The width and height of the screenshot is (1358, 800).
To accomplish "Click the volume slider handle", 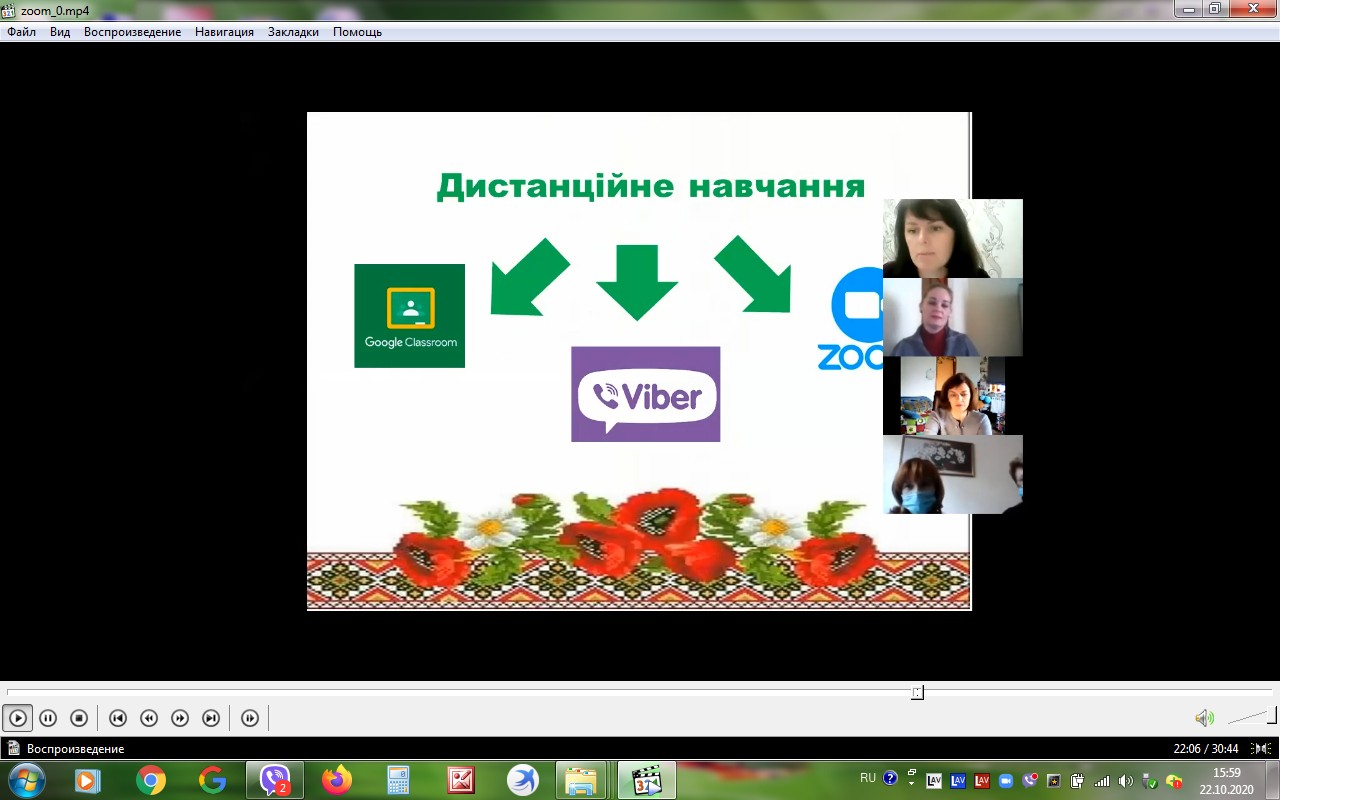I will click(x=1272, y=716).
